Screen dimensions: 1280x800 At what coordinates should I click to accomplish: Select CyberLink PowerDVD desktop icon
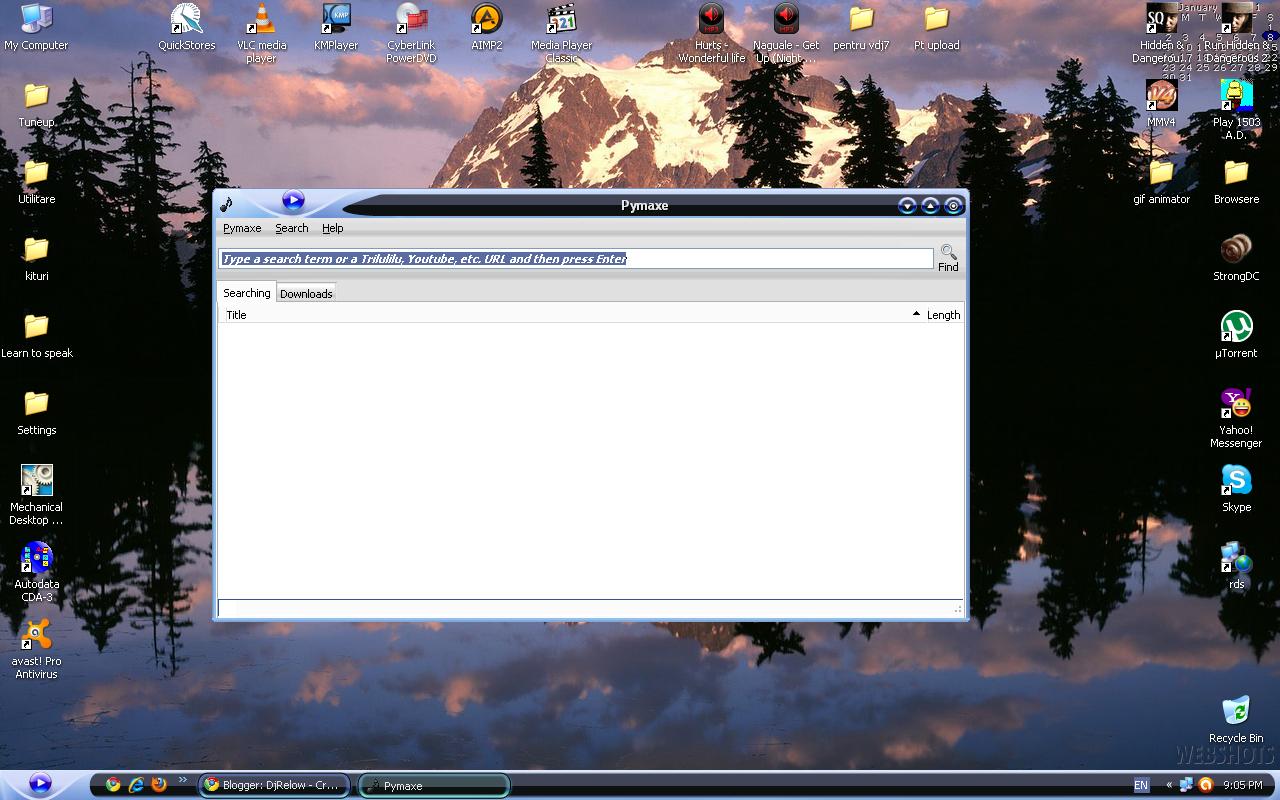click(412, 33)
